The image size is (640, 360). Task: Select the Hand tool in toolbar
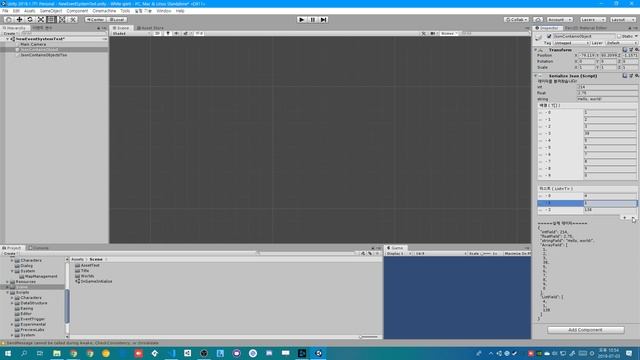click(8, 20)
